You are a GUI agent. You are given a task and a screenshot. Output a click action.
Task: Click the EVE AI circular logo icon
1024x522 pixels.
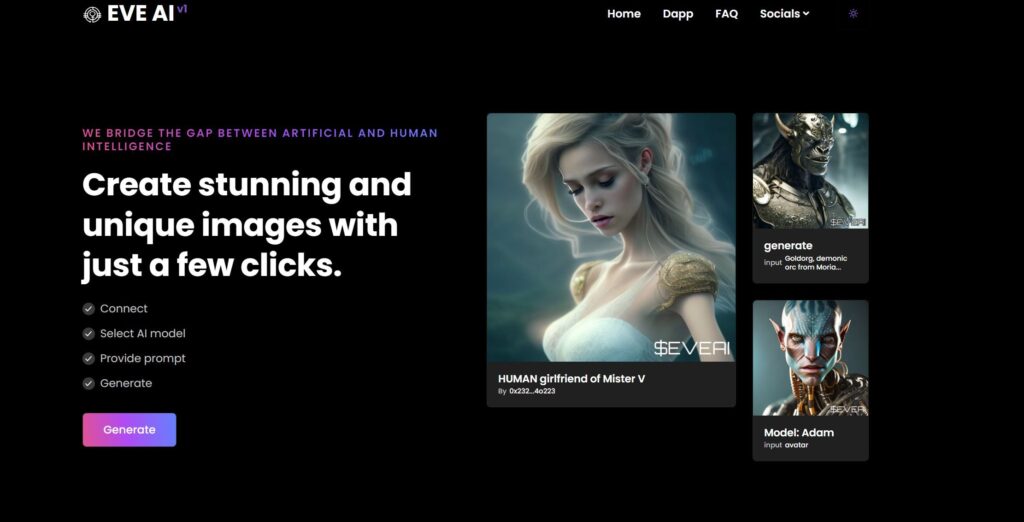coord(92,15)
